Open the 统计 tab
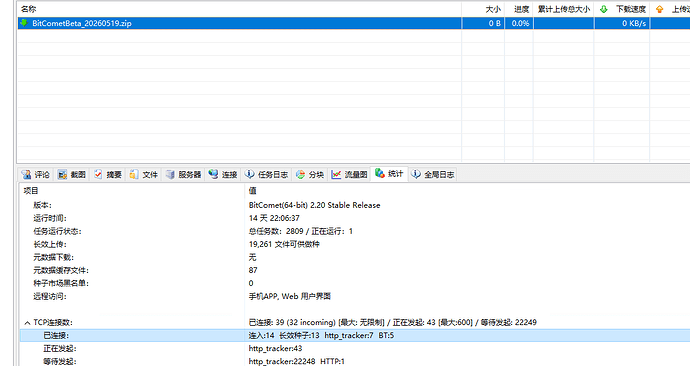This screenshot has height=366, width=690. (389, 174)
